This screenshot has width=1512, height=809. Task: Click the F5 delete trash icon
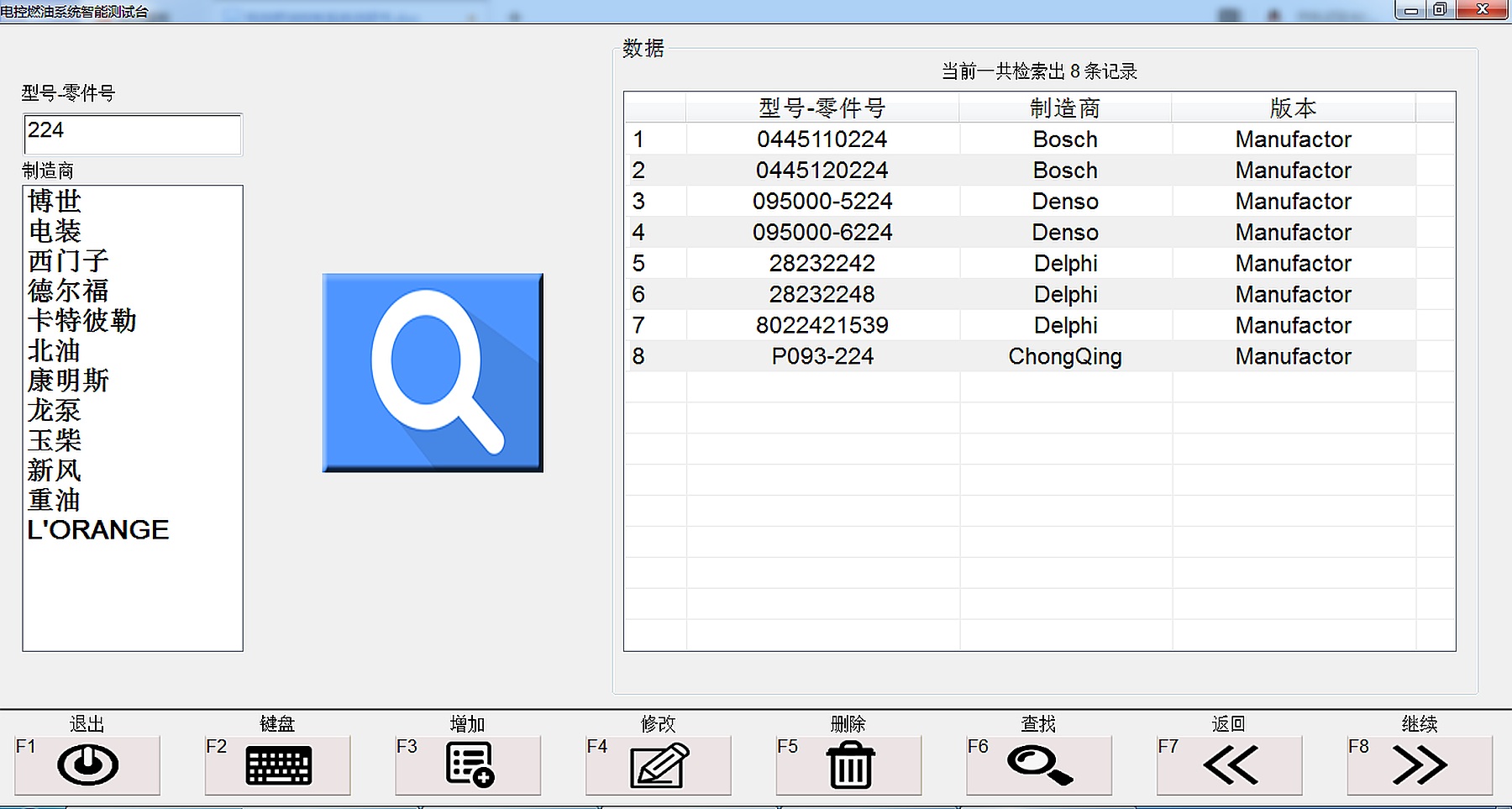pos(851,764)
